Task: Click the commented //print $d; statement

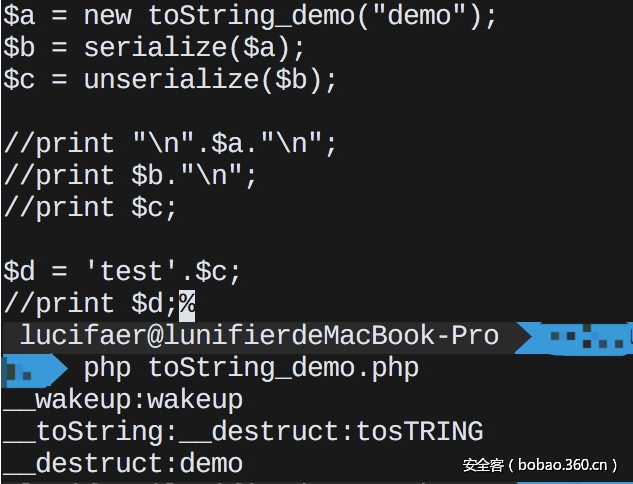Action: point(90,304)
